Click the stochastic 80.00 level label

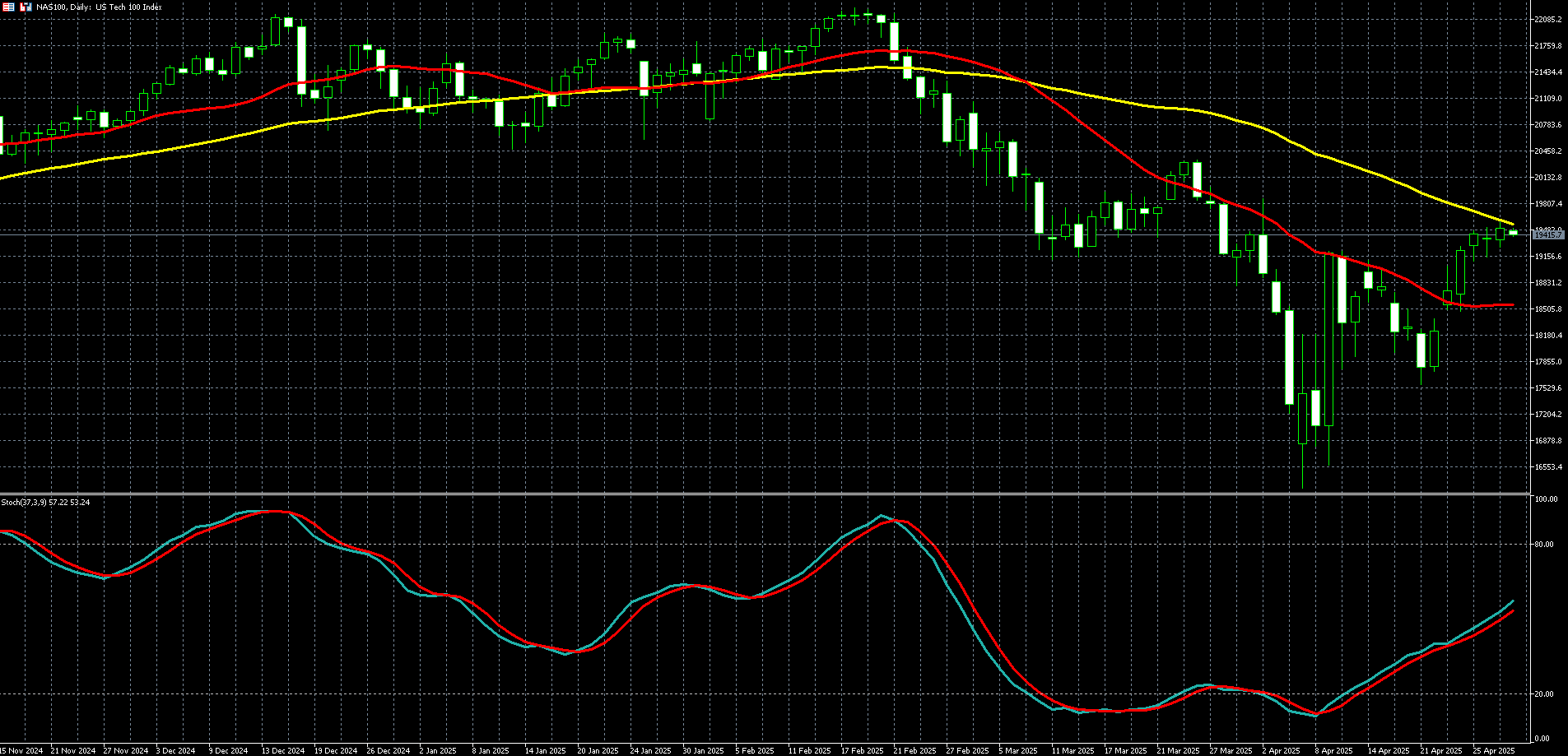coord(1545,545)
